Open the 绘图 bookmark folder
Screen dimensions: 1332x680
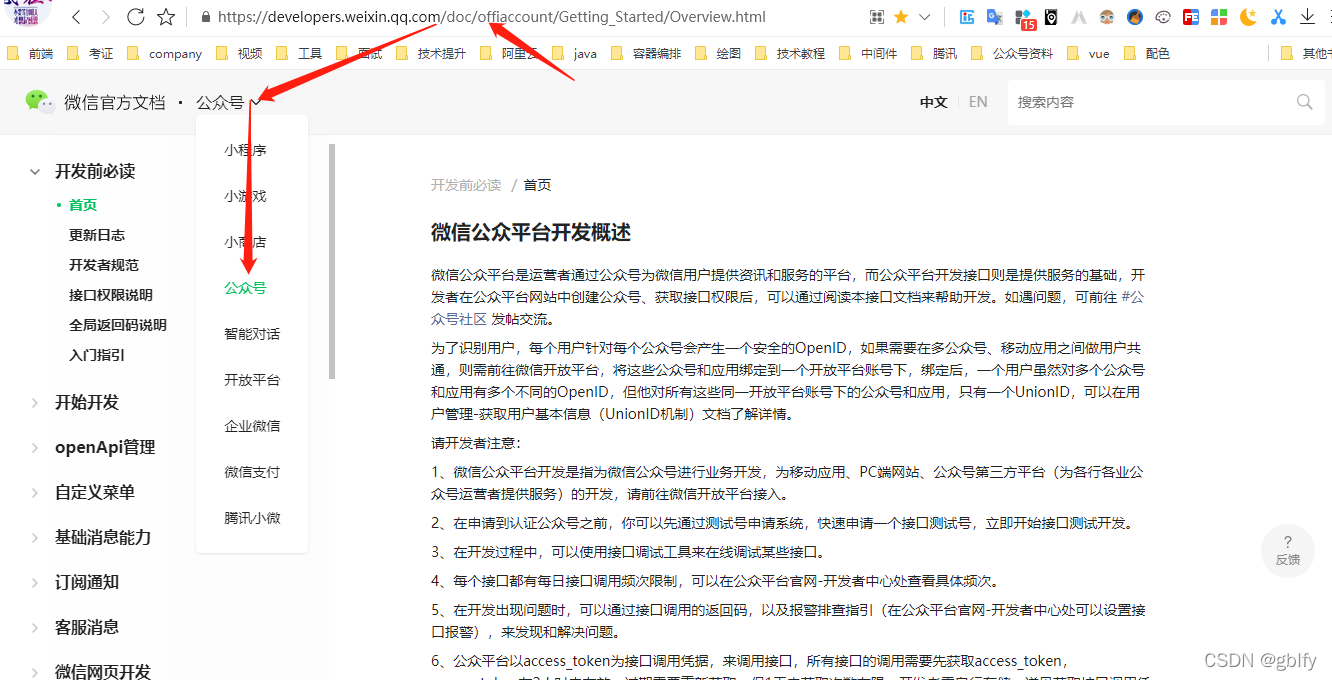717,54
